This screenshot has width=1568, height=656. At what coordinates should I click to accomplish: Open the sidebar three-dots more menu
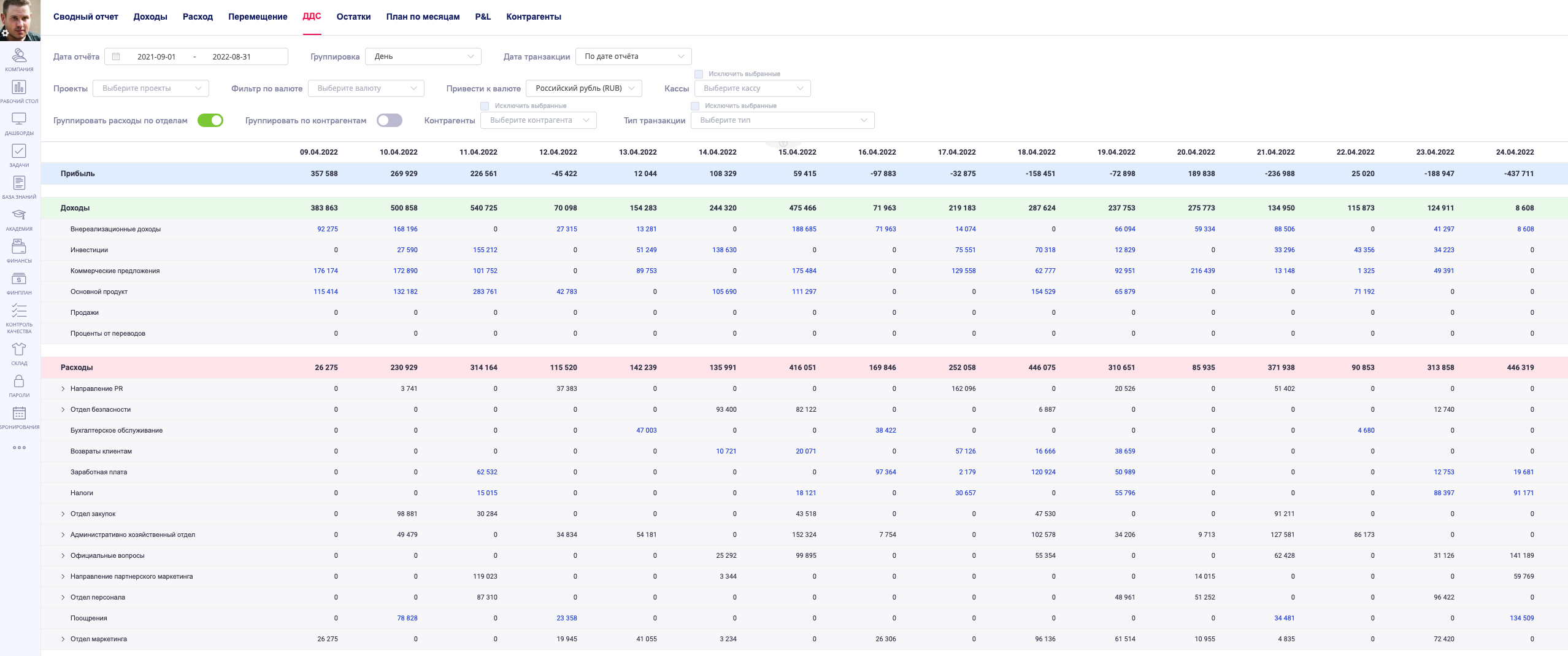coord(19,447)
